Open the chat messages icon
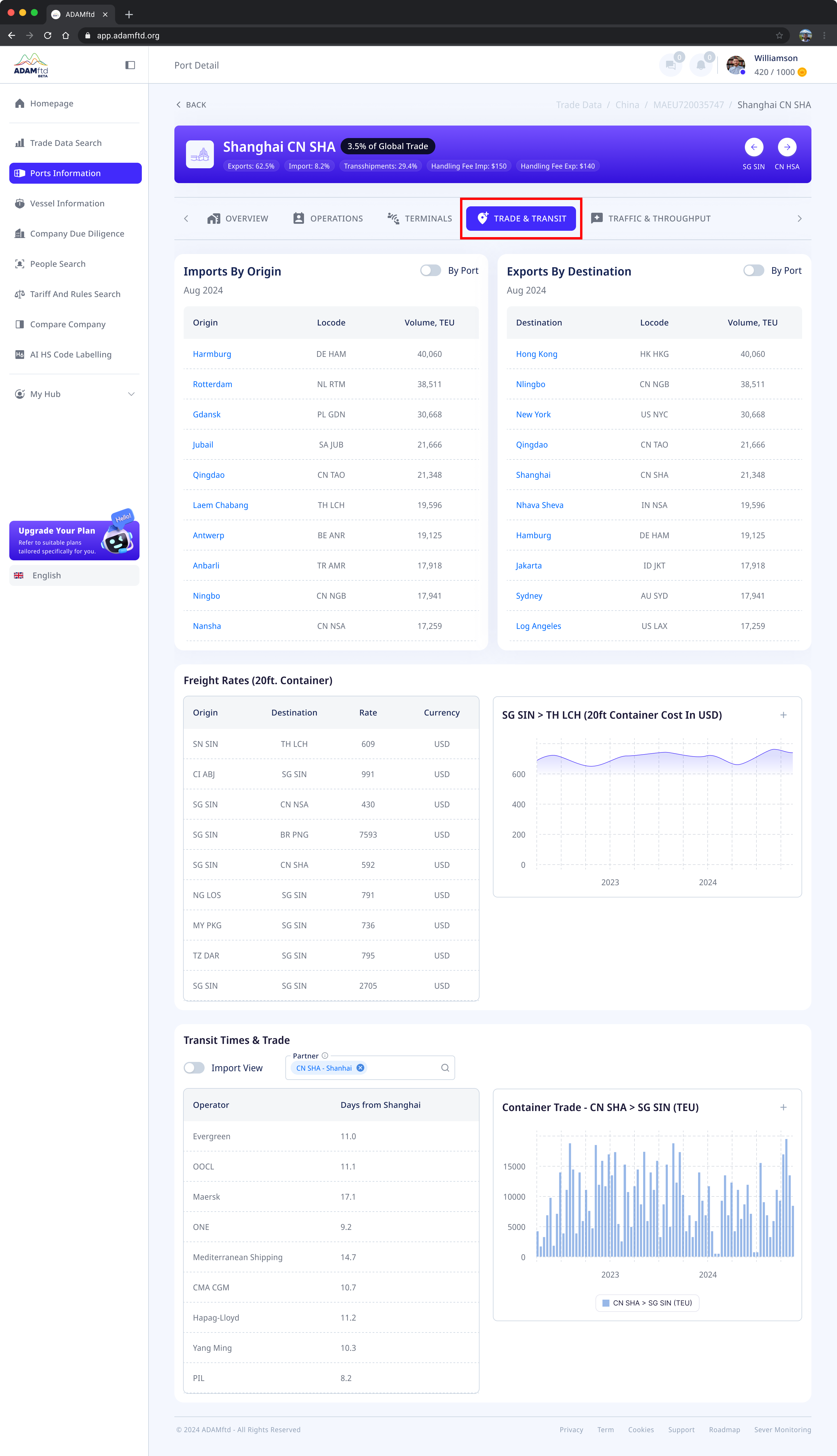This screenshot has height=1456, width=837. 670,65
